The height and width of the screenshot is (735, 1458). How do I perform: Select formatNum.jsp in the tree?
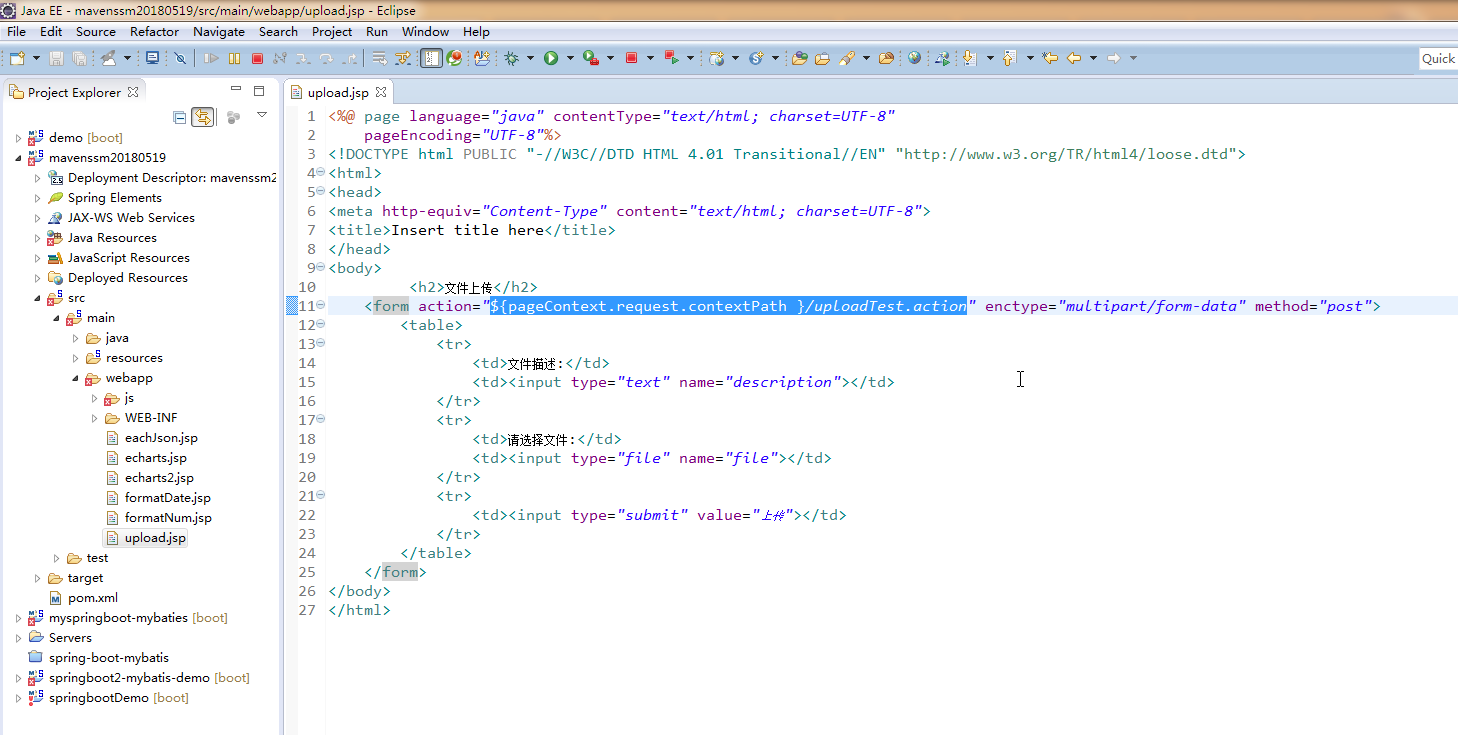click(x=168, y=518)
